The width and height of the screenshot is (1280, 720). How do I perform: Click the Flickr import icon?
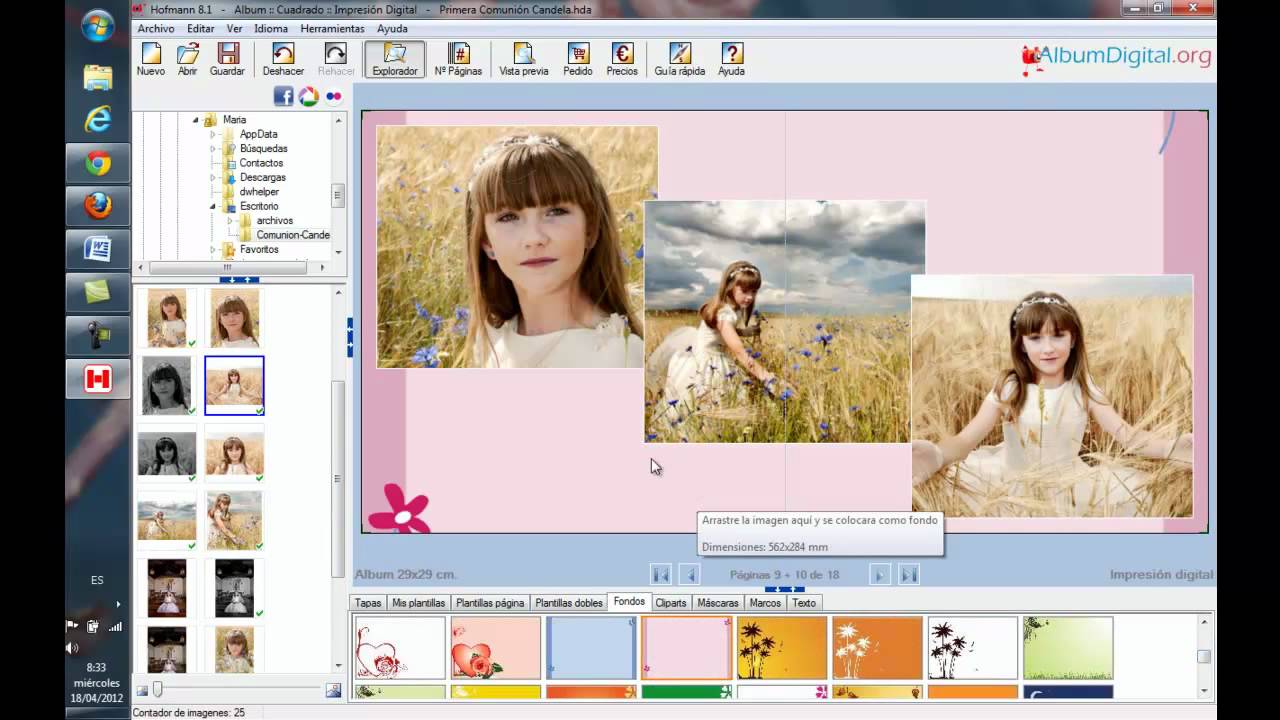(333, 96)
